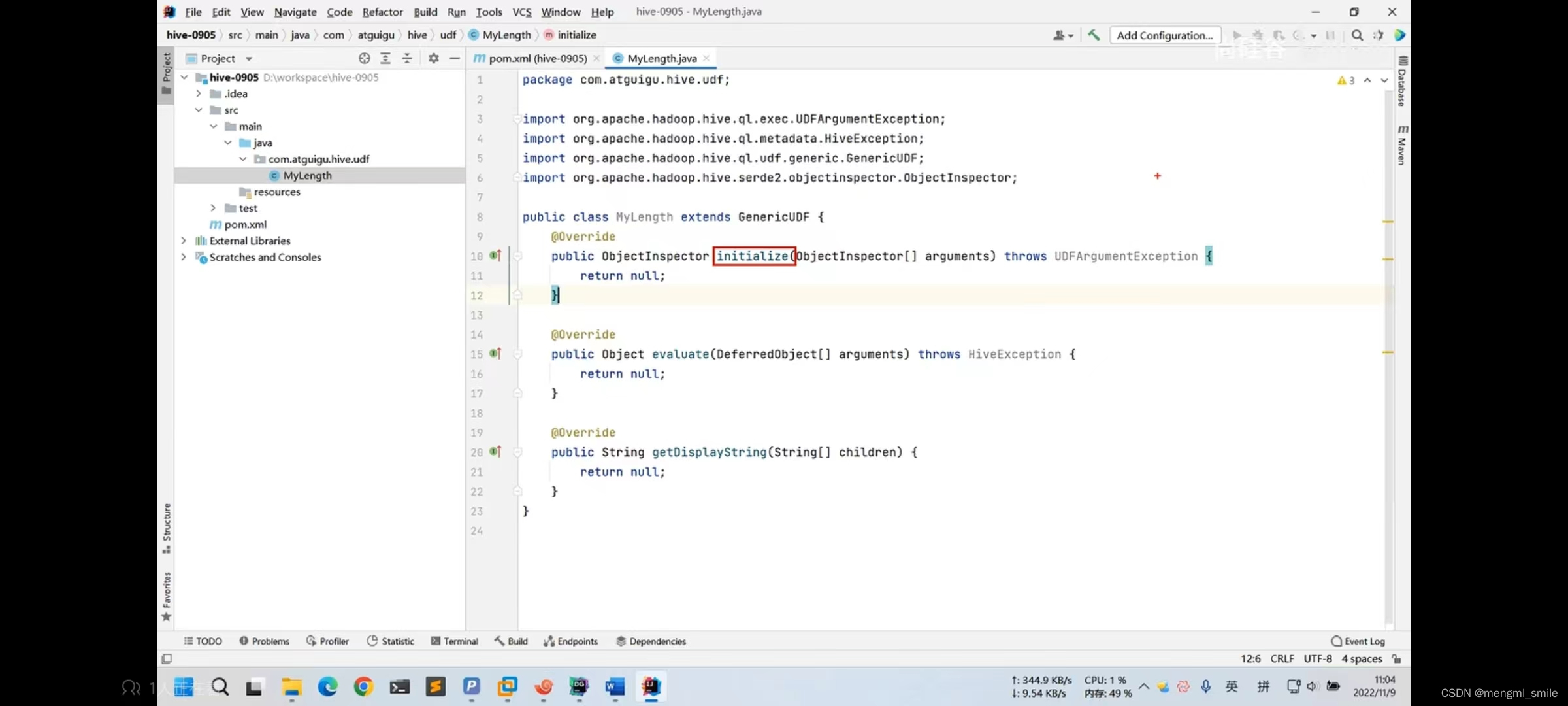Select the Problems tab in bottom panel
The height and width of the screenshot is (706, 1568).
tap(264, 641)
